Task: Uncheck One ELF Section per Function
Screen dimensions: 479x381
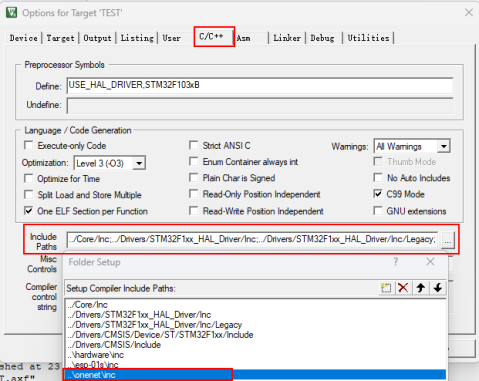Action: [x=29, y=211]
